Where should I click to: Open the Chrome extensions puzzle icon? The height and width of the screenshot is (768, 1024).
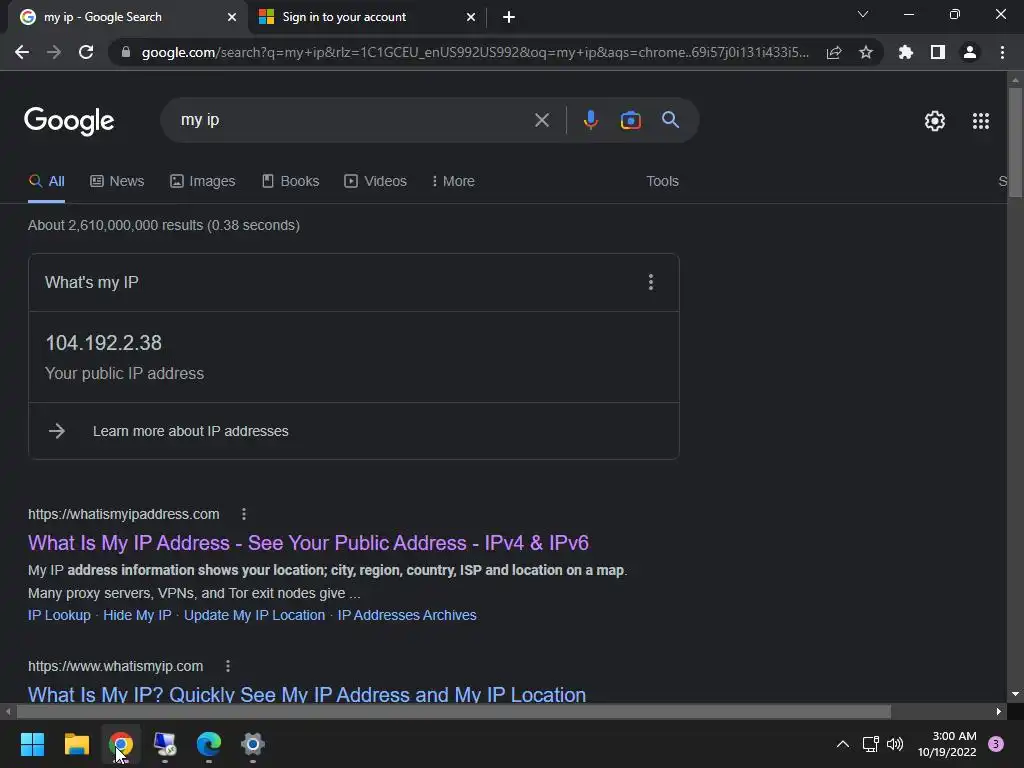coord(906,52)
